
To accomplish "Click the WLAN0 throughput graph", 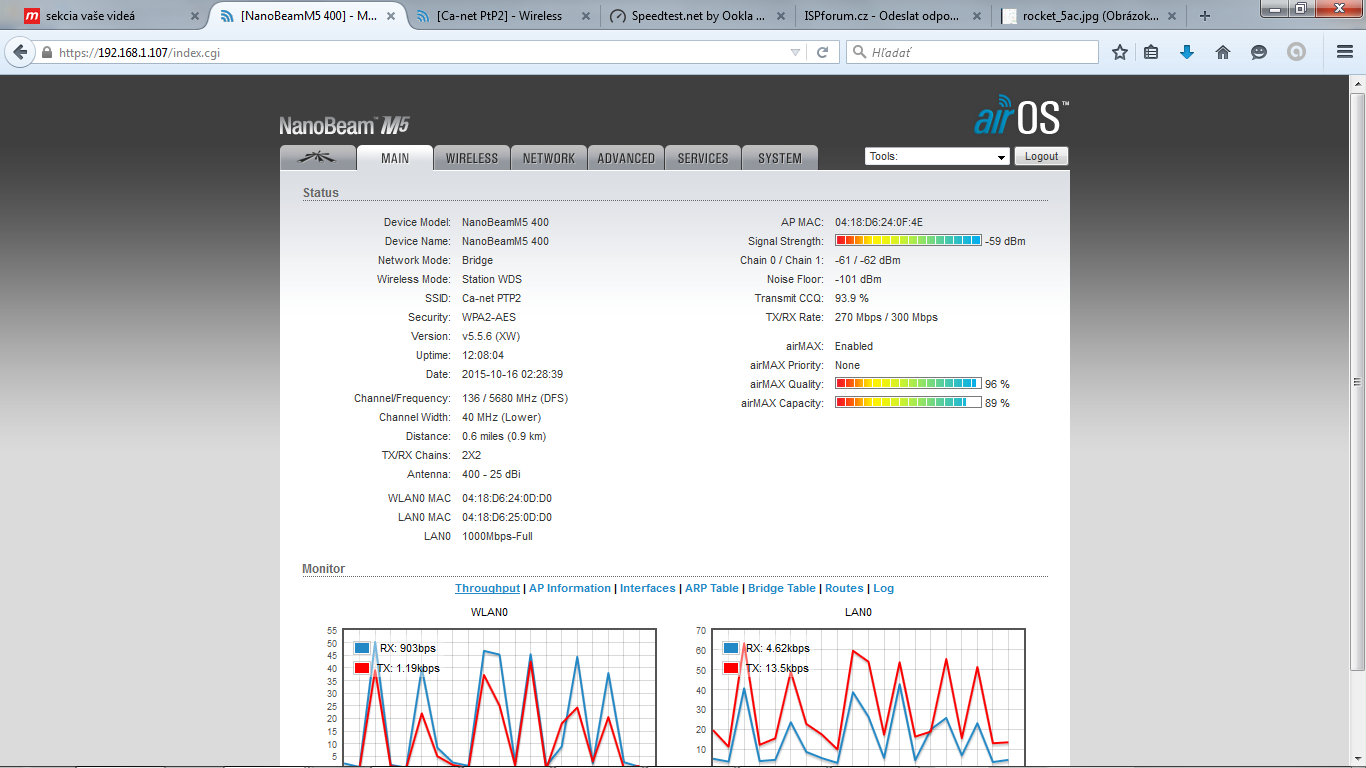I will pos(499,698).
